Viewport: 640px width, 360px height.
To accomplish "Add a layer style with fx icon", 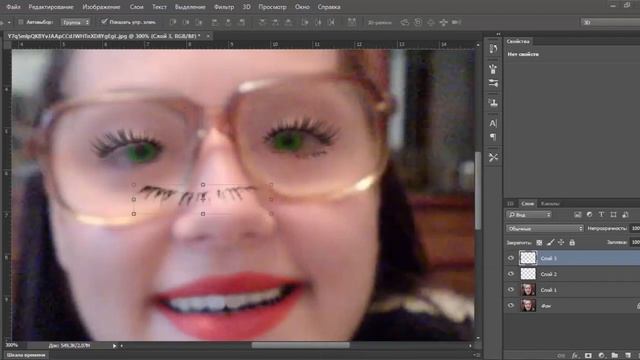I will click(575, 356).
